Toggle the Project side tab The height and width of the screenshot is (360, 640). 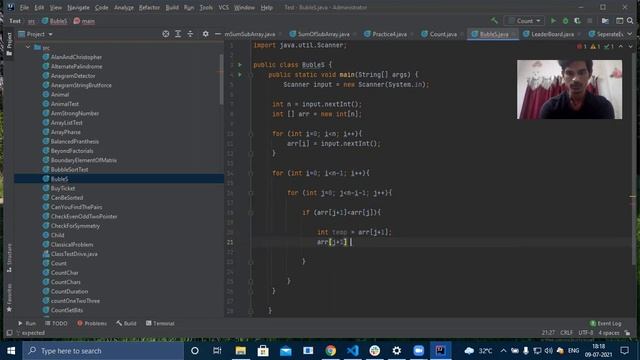(9, 44)
